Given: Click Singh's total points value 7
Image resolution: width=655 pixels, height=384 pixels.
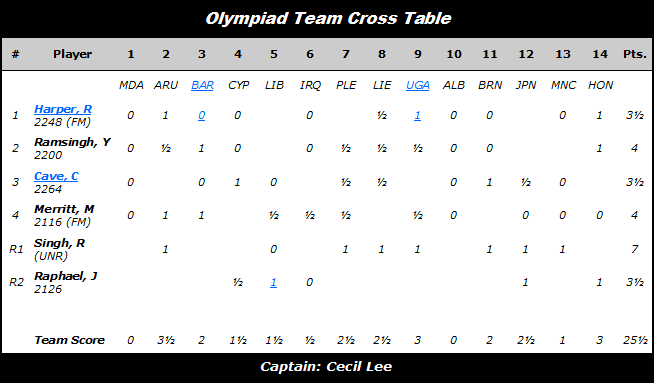Looking at the screenshot, I should pos(635,249).
